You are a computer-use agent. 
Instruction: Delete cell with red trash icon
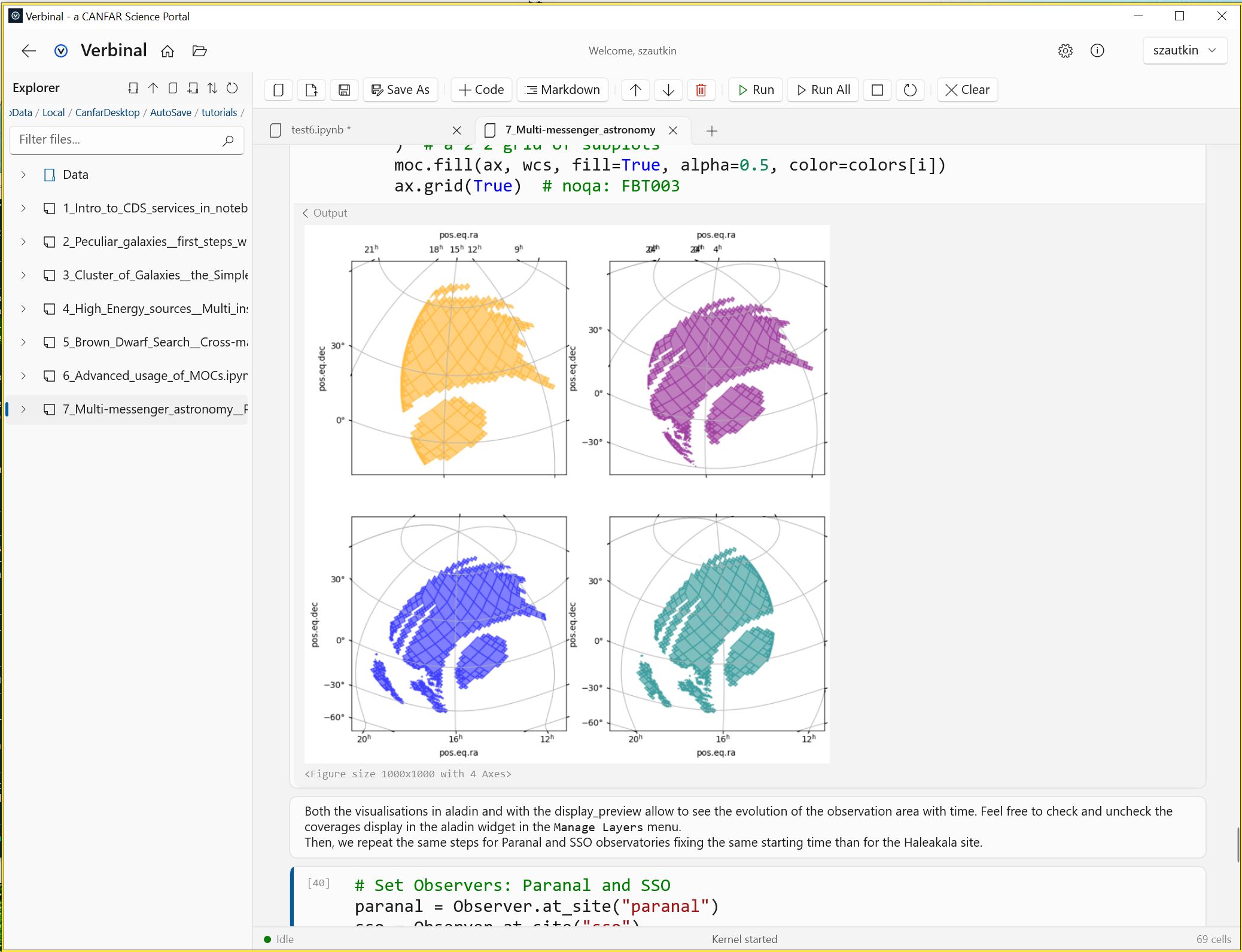tap(701, 90)
